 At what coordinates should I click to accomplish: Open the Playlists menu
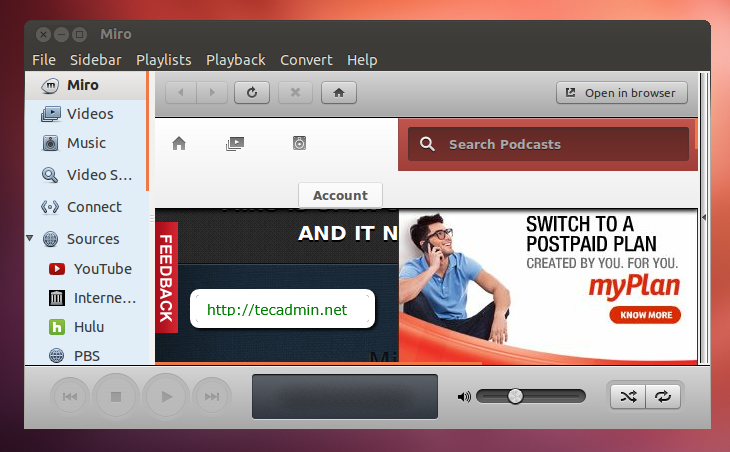coord(164,60)
